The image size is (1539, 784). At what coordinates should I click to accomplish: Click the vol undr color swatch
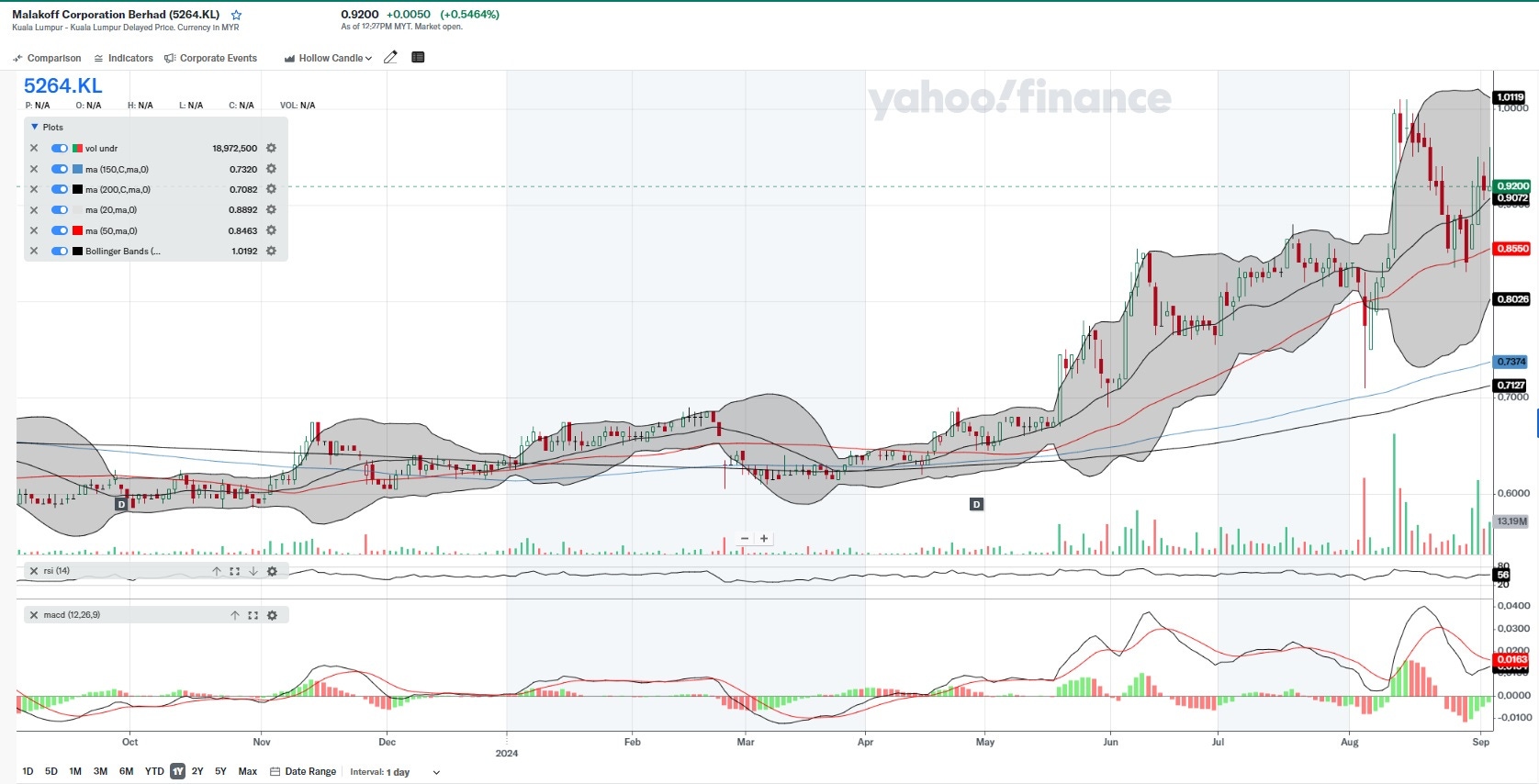78,148
